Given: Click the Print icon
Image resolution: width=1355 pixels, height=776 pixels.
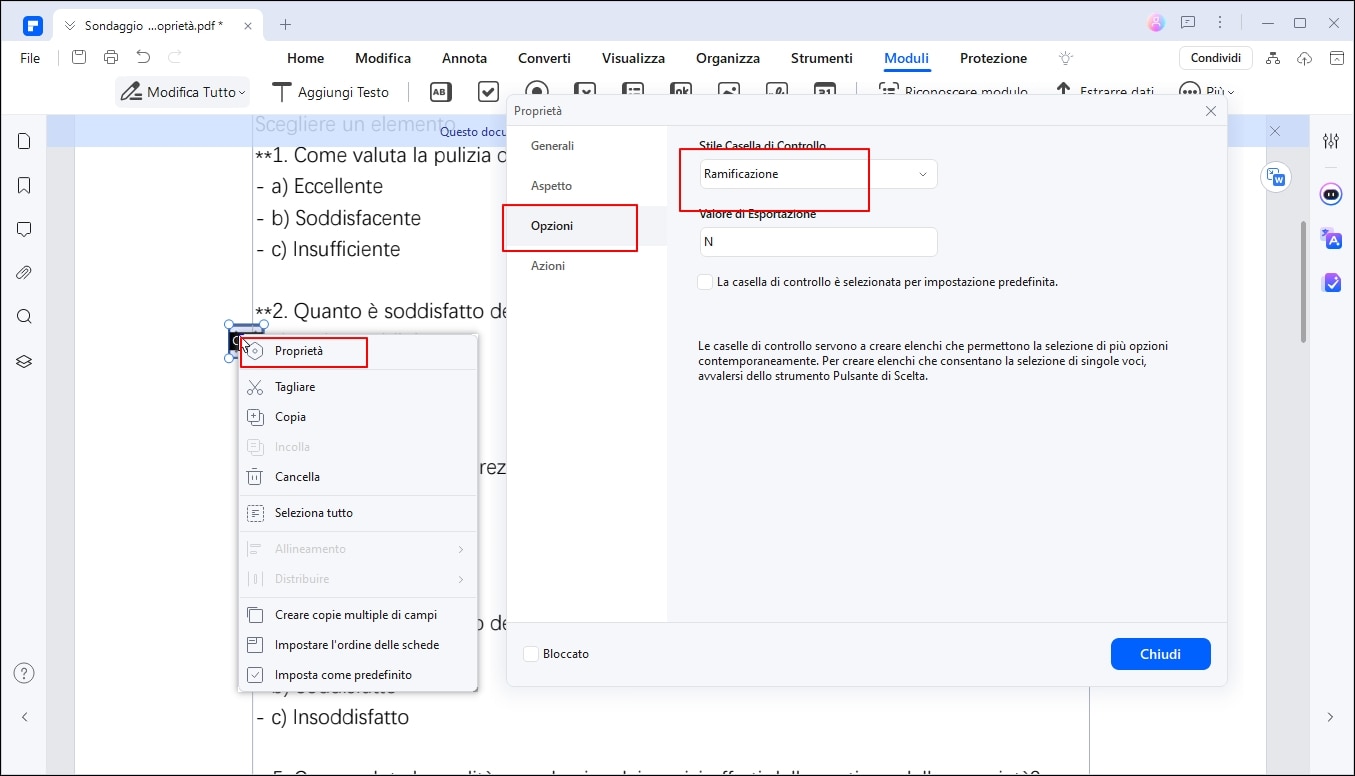Looking at the screenshot, I should pos(111,58).
